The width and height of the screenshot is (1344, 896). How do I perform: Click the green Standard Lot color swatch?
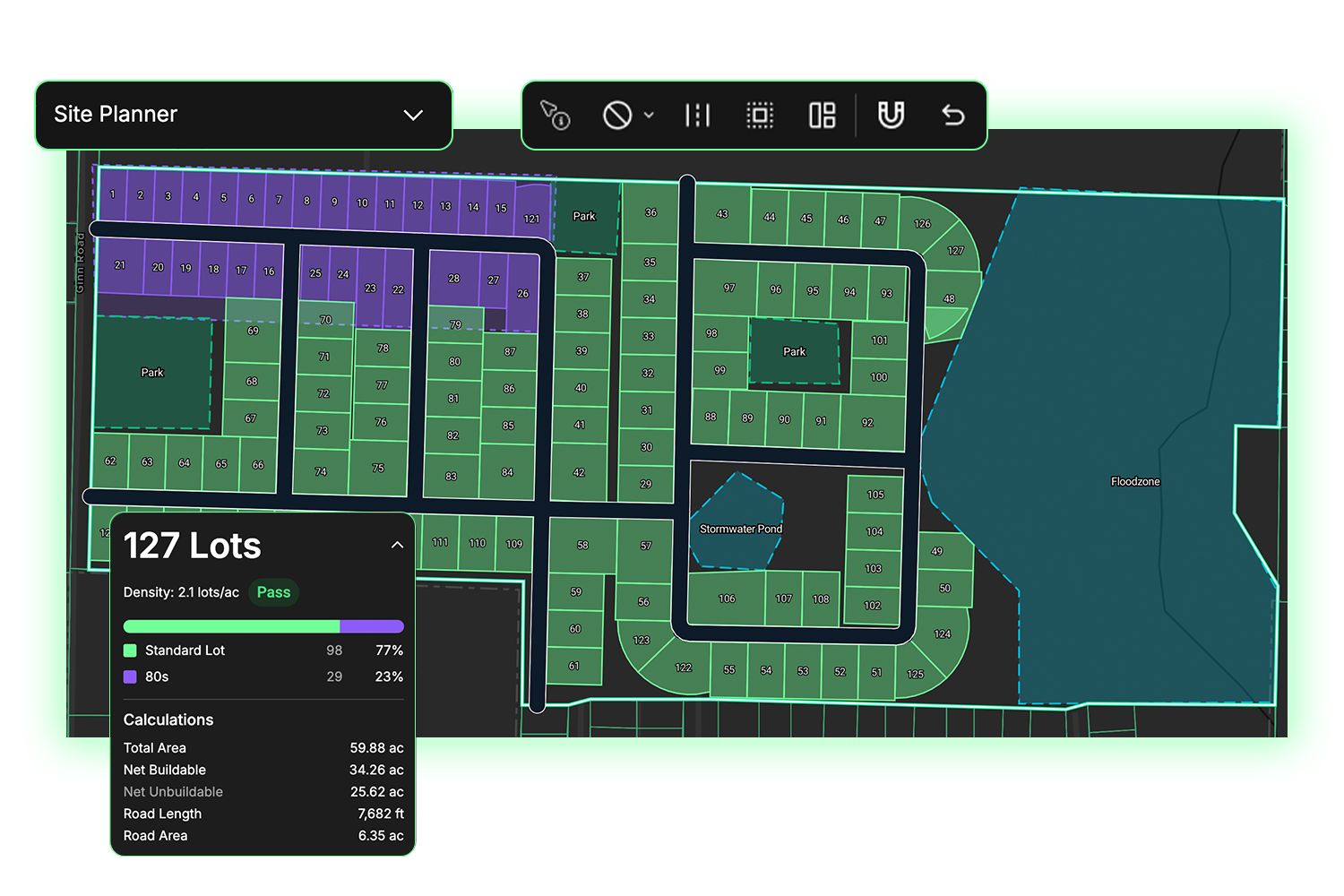(130, 650)
